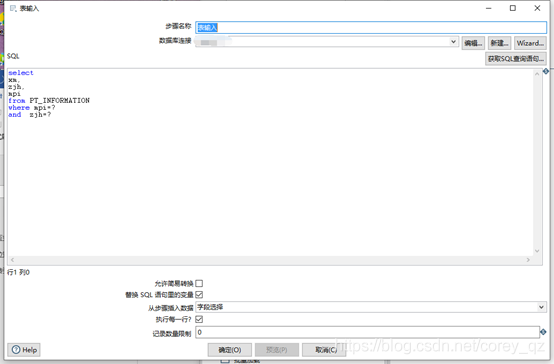This screenshot has height=364, width=554.
Task: Minimize the 表输入 window
Action: [x=489, y=8]
